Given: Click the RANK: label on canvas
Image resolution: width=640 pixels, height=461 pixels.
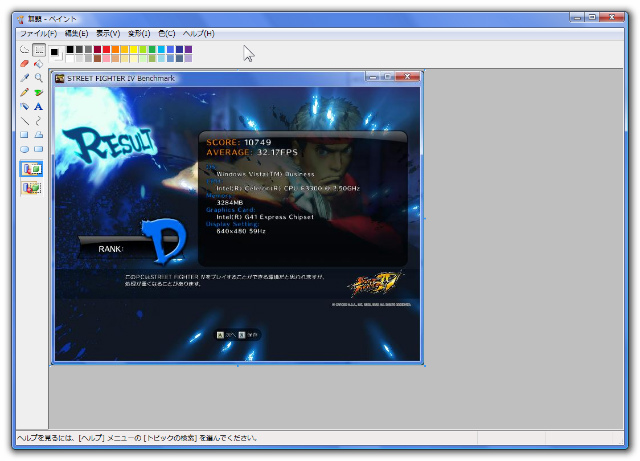Looking at the screenshot, I should (111, 249).
